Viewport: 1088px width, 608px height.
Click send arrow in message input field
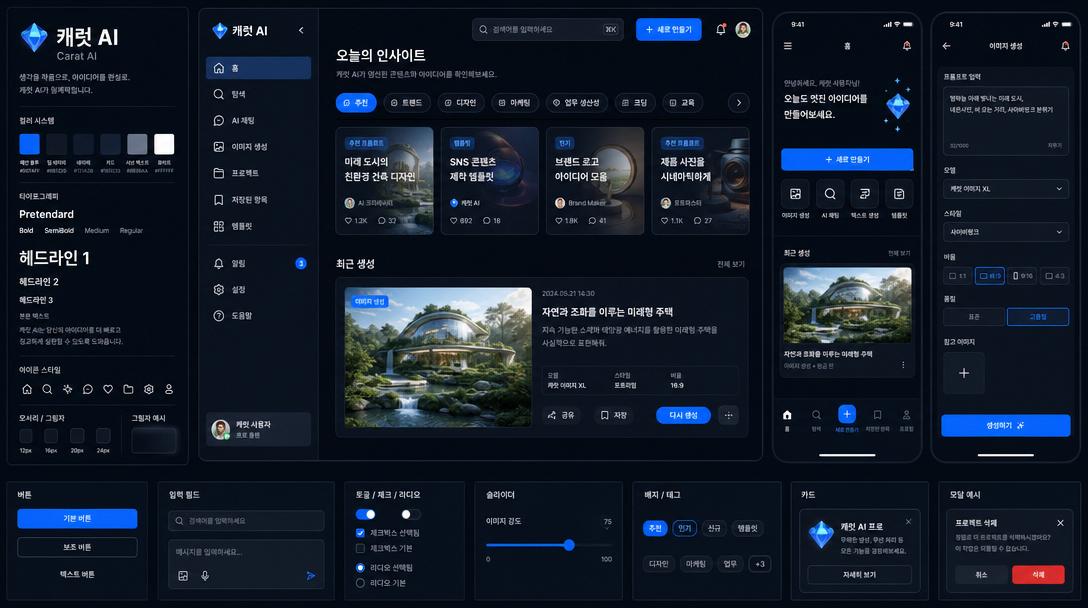311,575
